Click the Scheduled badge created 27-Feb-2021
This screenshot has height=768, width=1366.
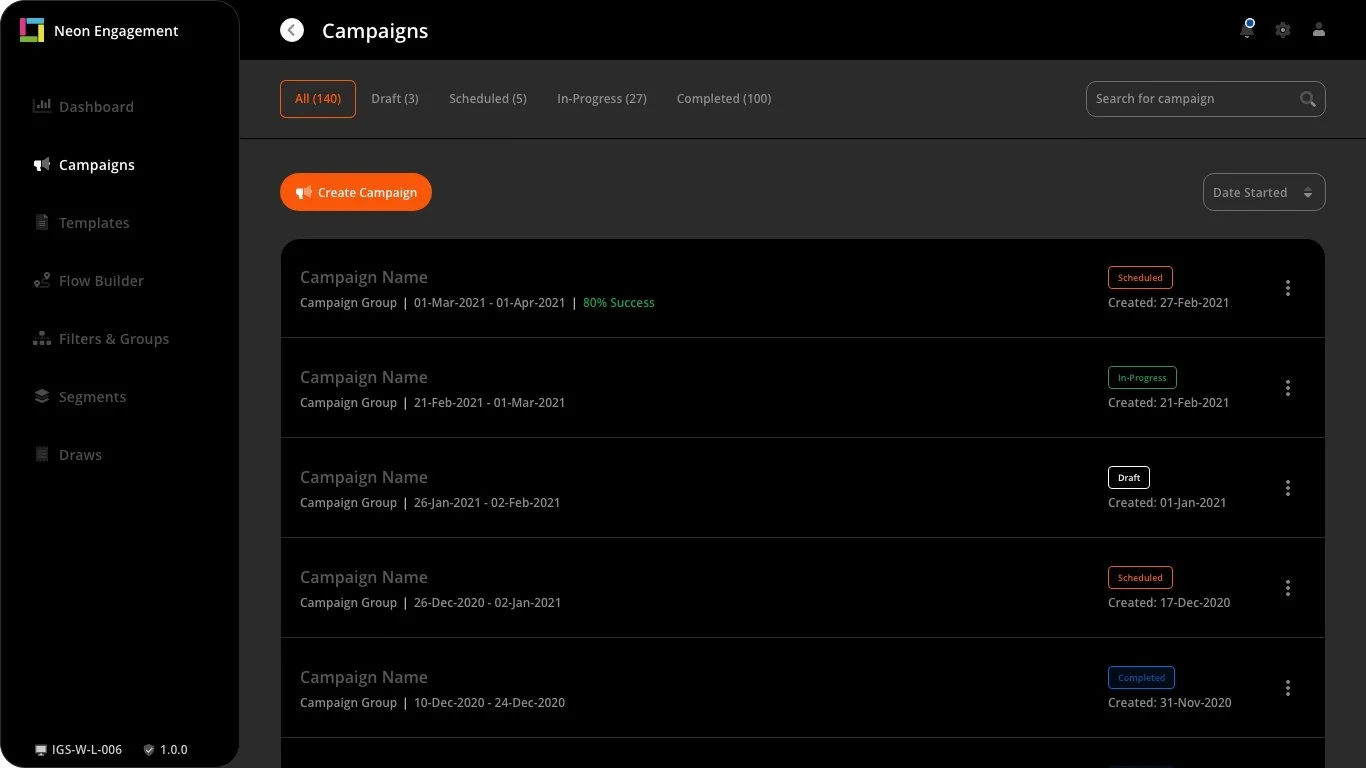click(x=1140, y=278)
